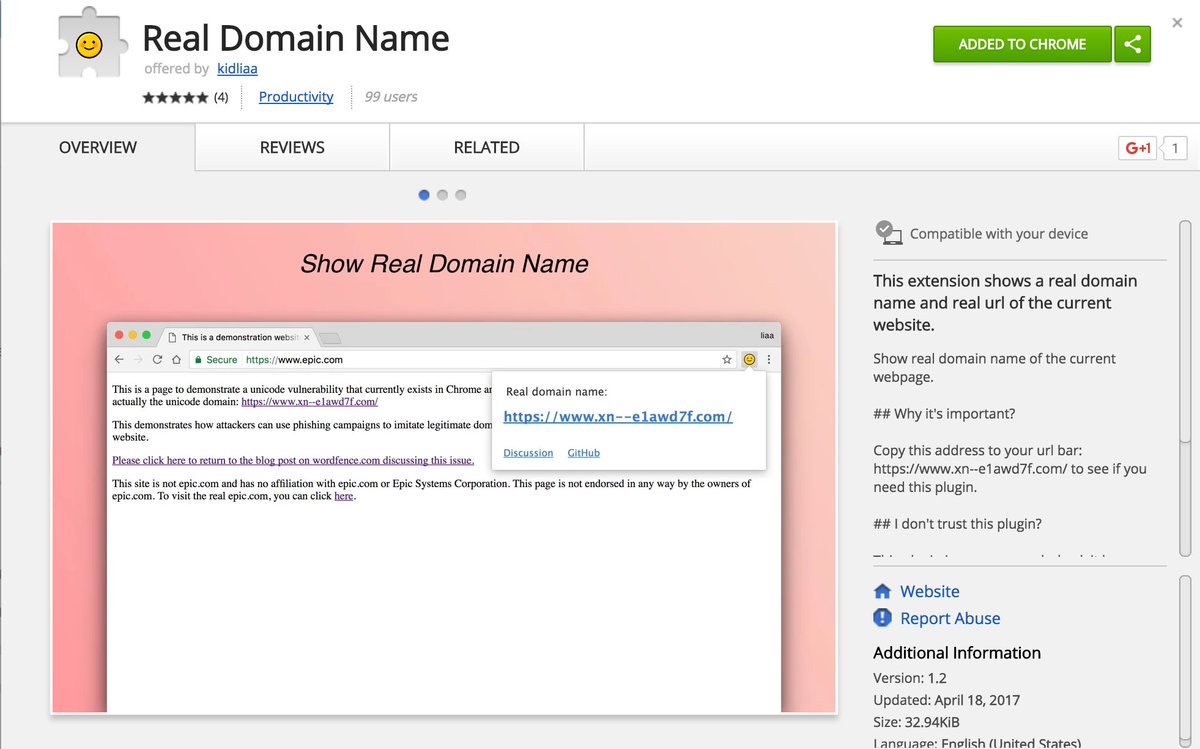Click the forward arrow in screenshot browser

(138, 359)
